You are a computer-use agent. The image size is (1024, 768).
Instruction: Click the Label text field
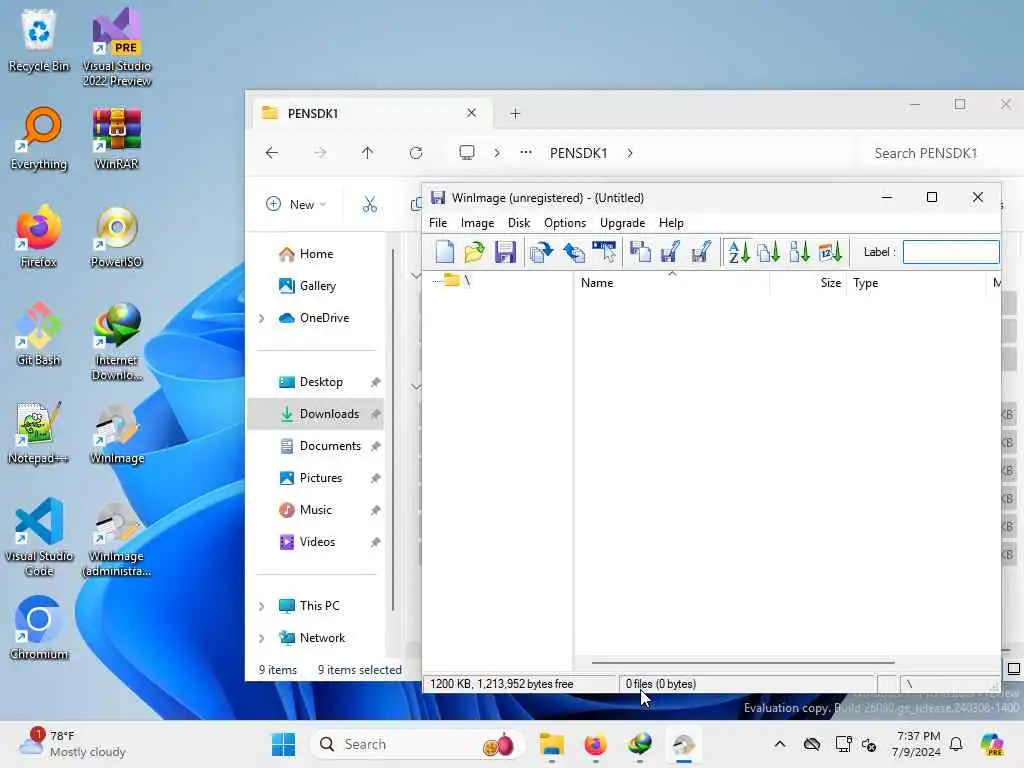pyautogui.click(x=951, y=252)
